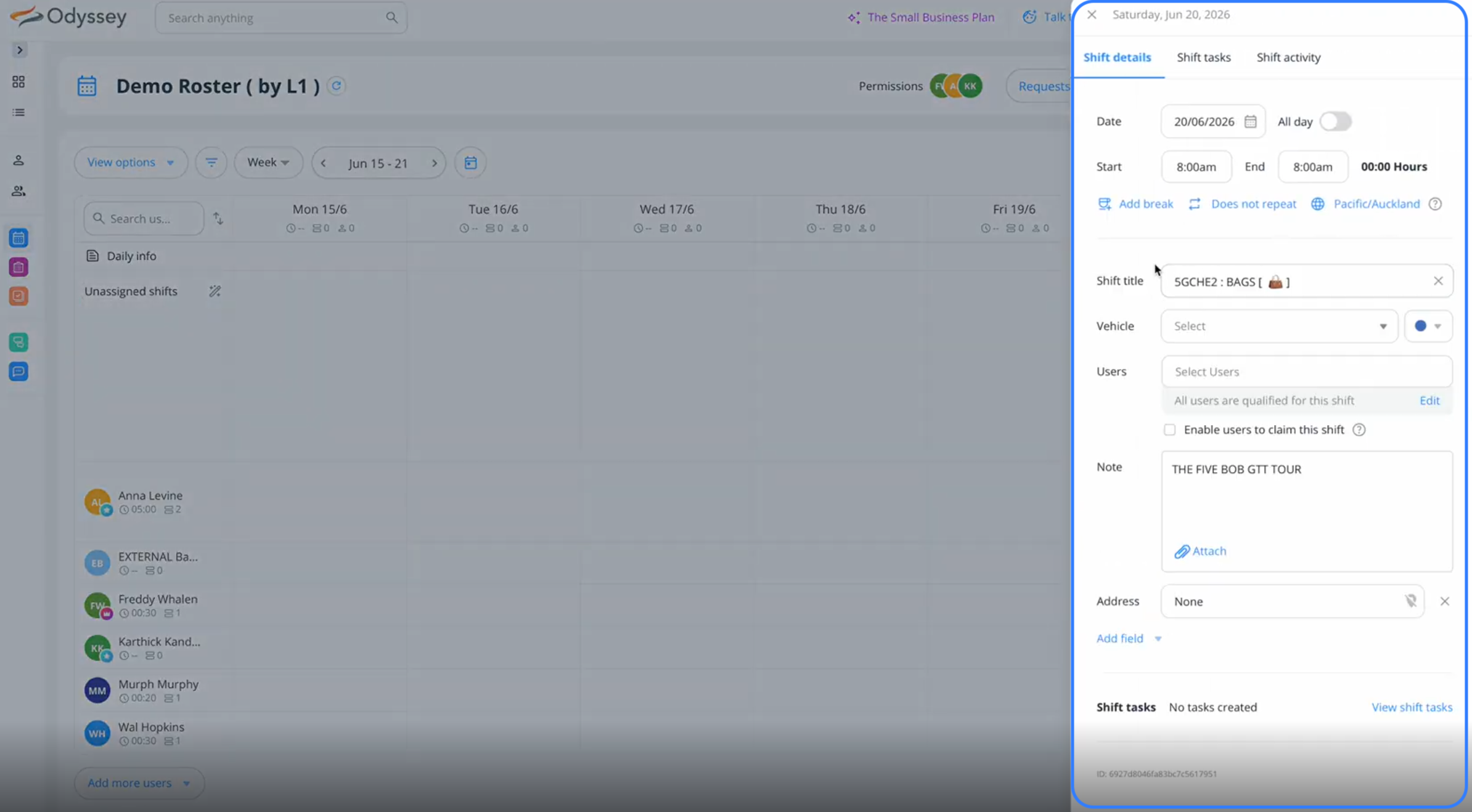1472x812 pixels.
Task: Open the Vehicle Select dropdown
Action: click(x=1278, y=326)
